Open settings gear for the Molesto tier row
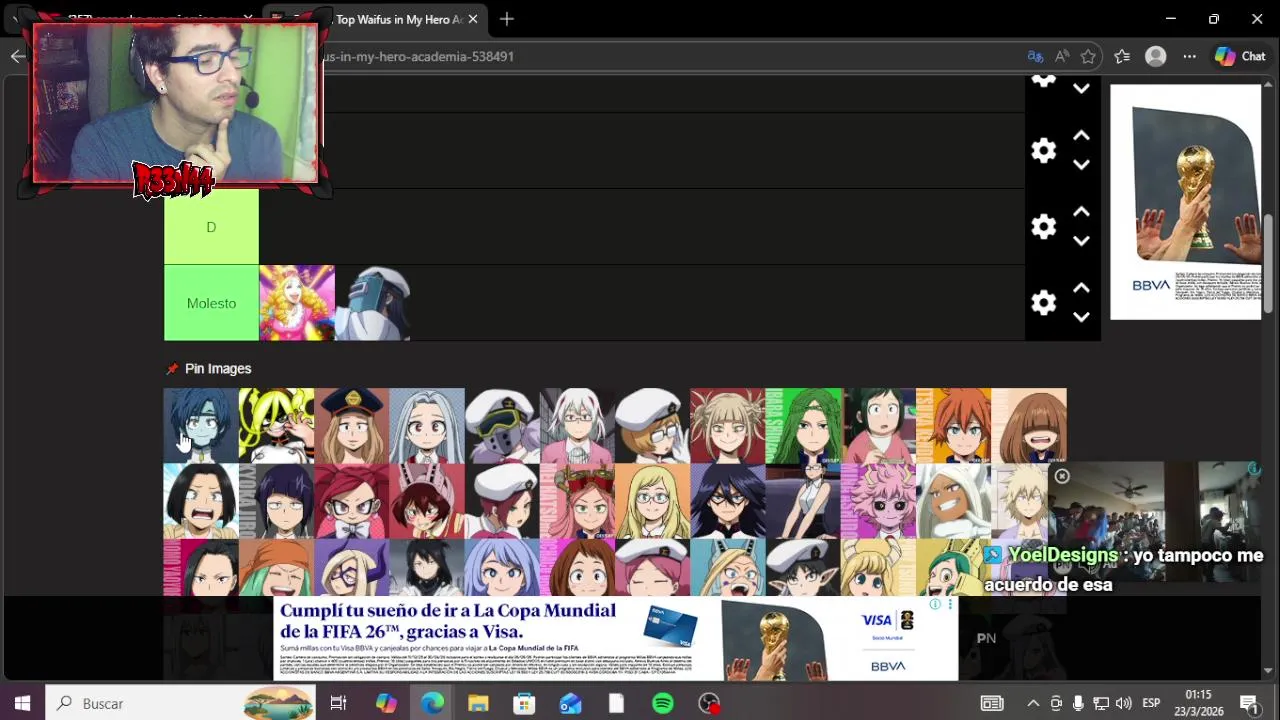This screenshot has height=720, width=1280. [x=1043, y=303]
